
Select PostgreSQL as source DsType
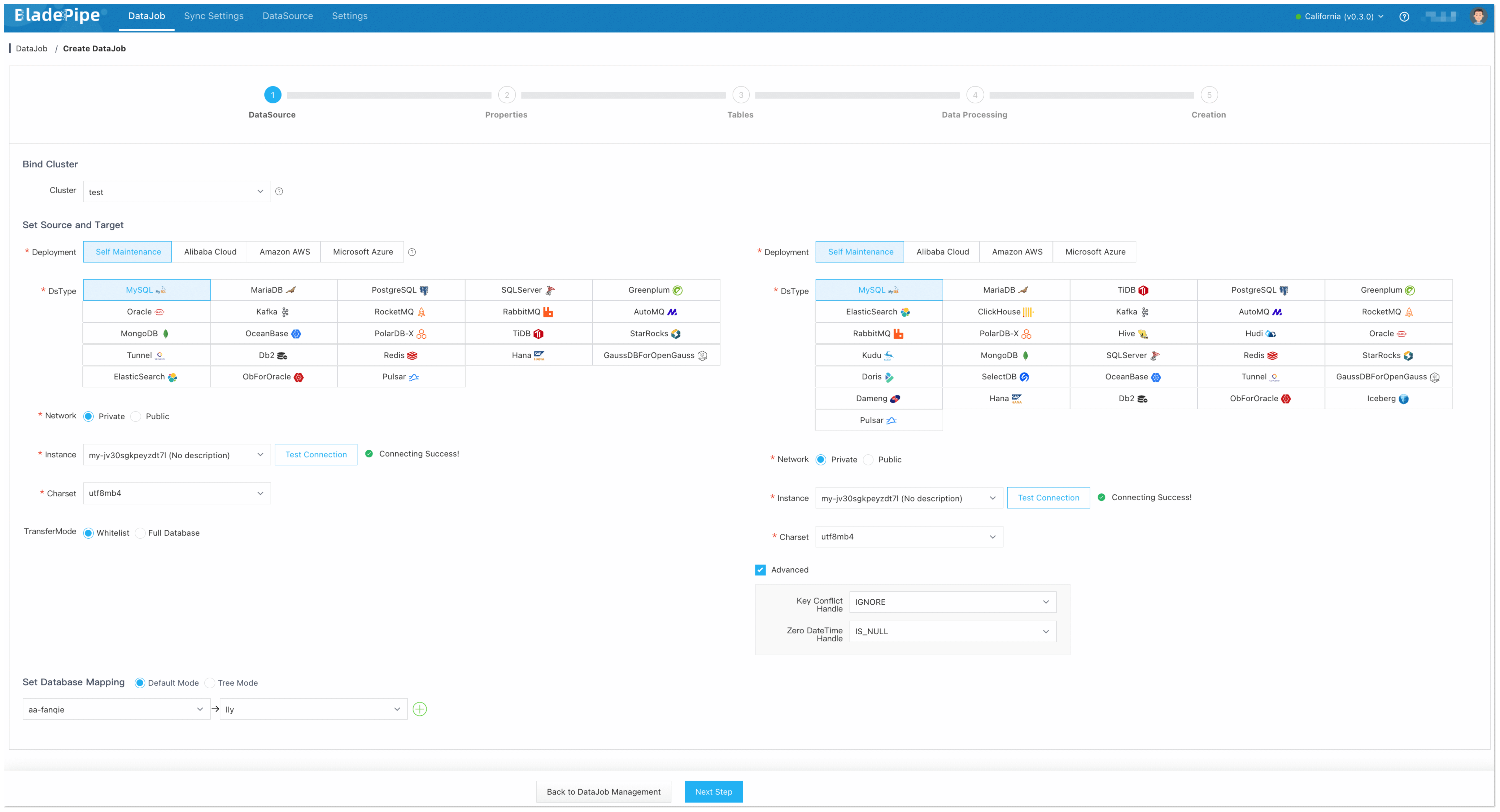(401, 290)
